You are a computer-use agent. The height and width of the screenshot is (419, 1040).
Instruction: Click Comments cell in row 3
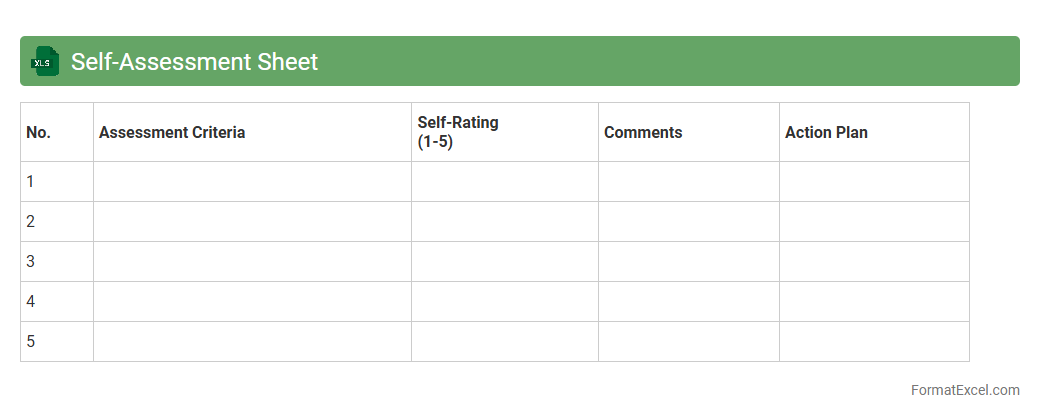688,262
